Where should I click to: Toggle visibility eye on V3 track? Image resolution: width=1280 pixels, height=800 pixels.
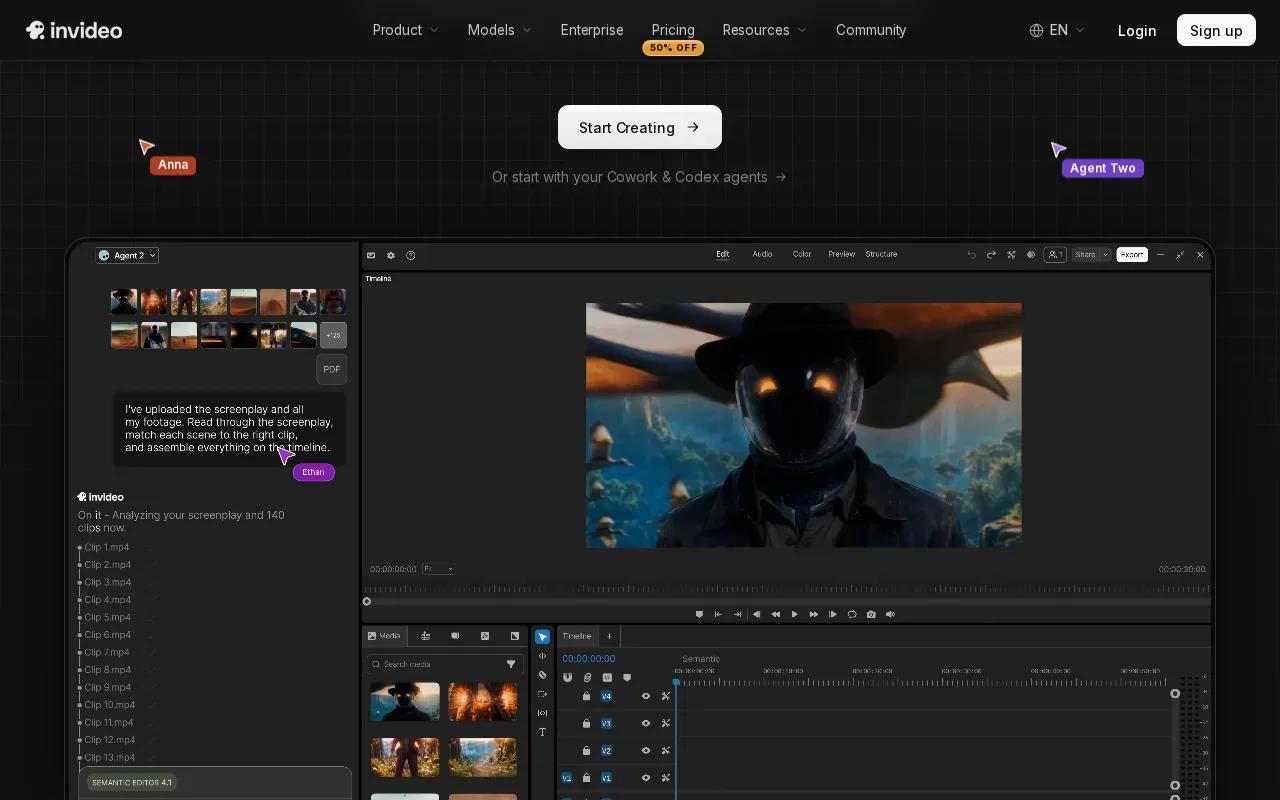pos(646,723)
